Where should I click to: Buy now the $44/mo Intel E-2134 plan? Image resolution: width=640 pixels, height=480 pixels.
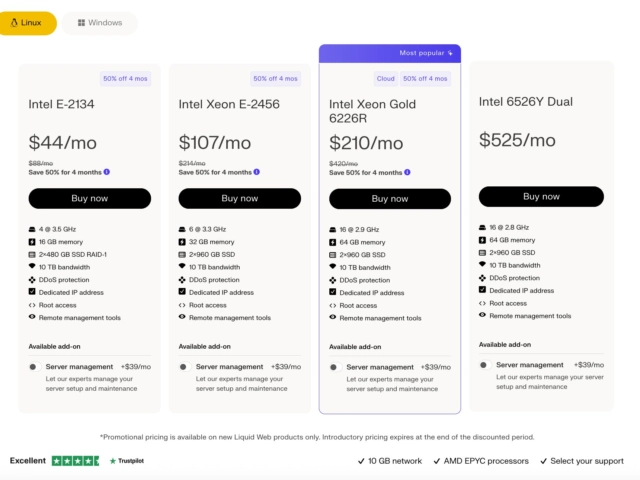90,198
